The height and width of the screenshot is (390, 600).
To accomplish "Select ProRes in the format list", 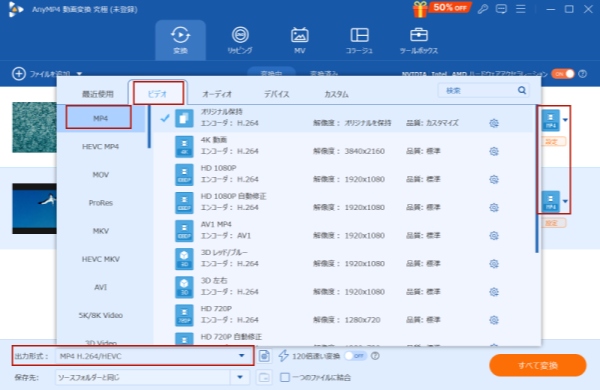I will (101, 203).
